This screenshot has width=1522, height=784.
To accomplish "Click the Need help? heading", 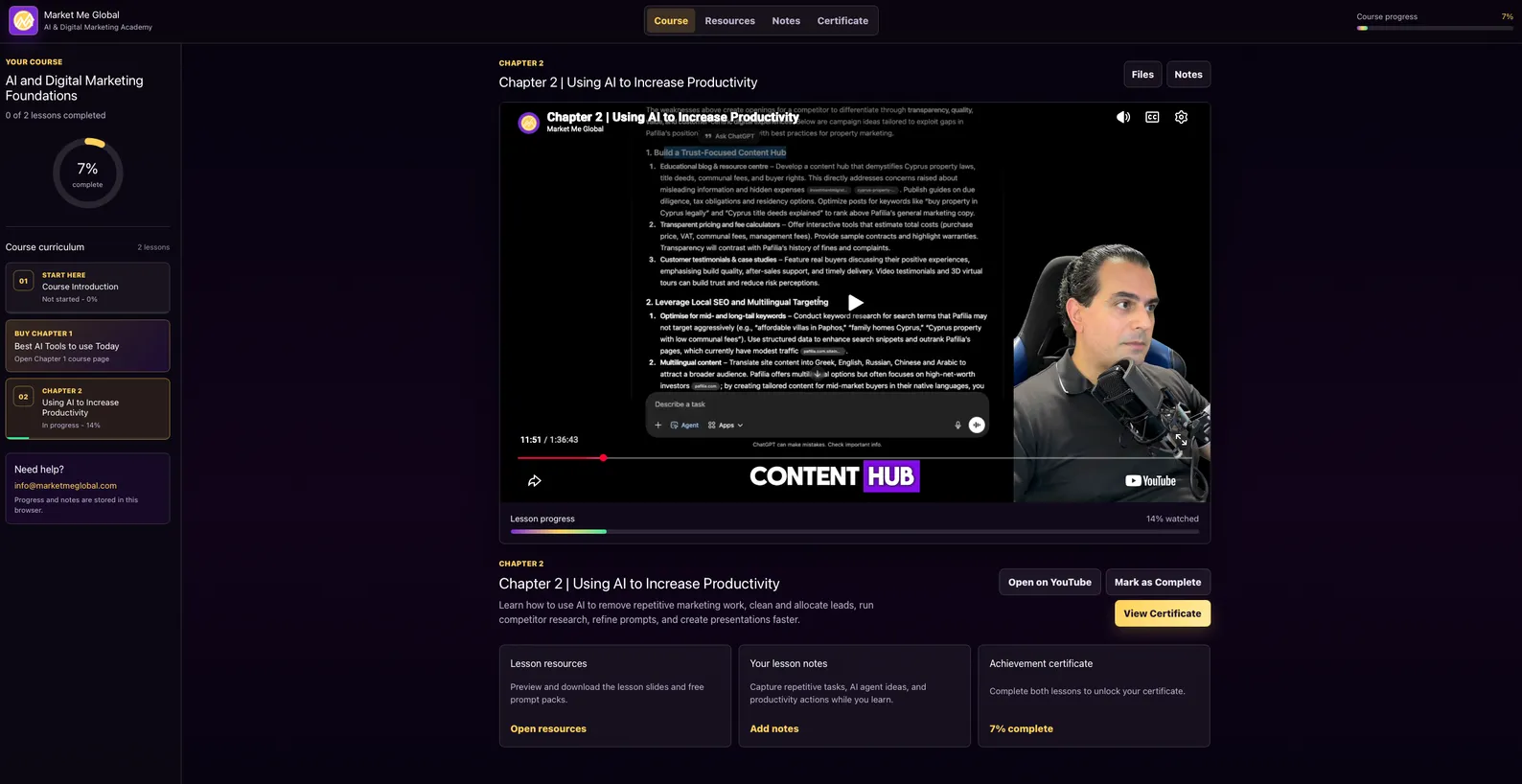I will (39, 470).
